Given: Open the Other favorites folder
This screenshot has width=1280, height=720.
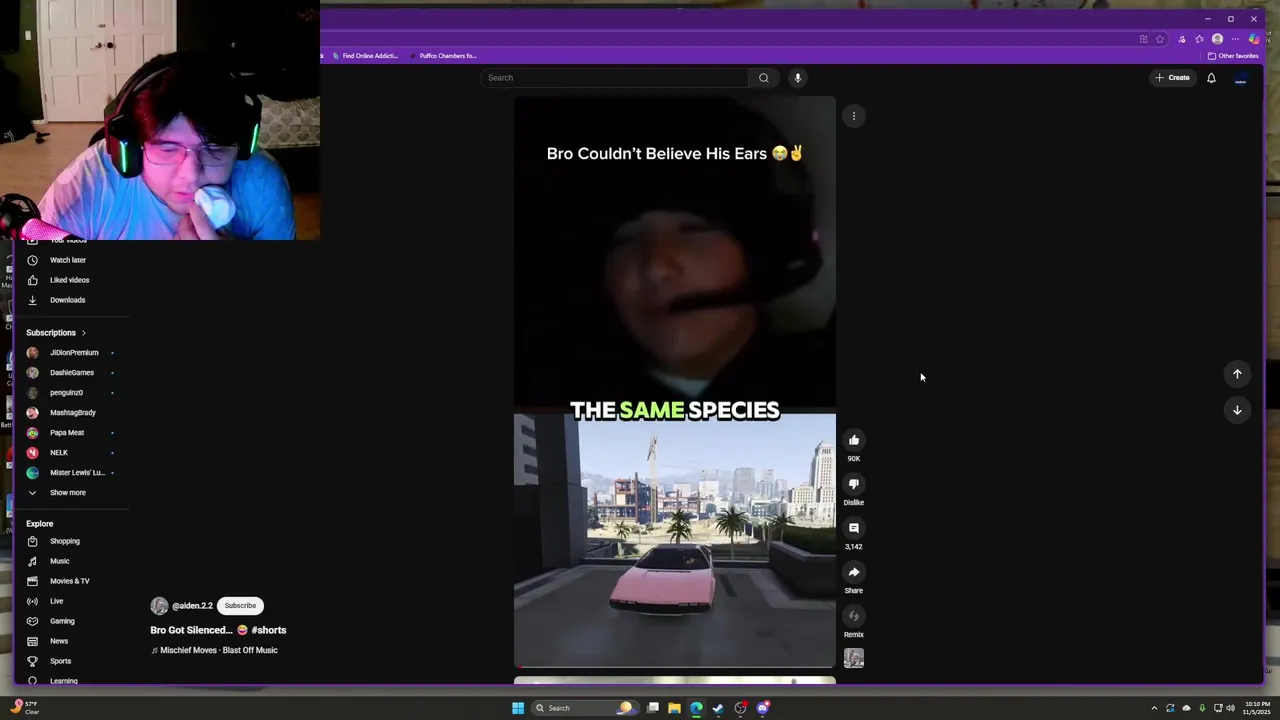Looking at the screenshot, I should (x=1233, y=56).
